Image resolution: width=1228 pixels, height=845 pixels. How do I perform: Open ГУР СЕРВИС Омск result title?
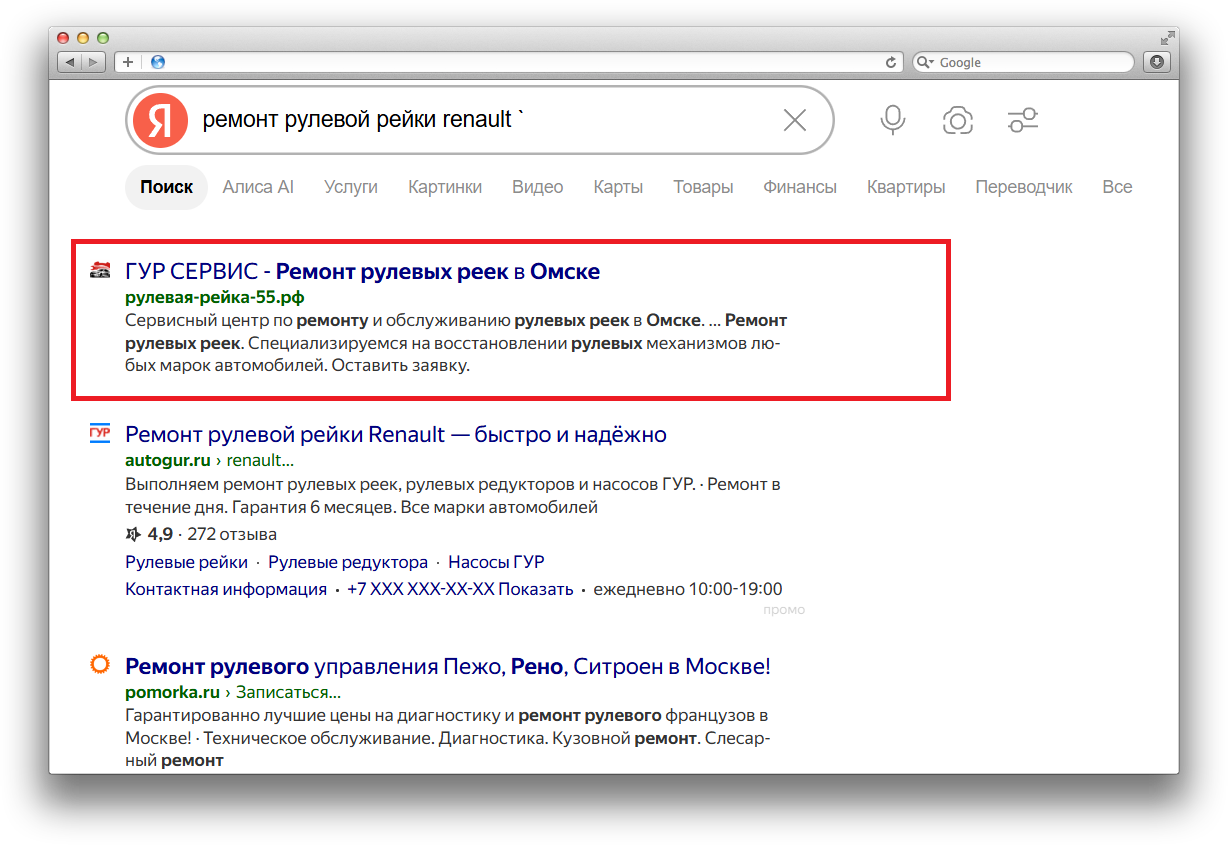362,271
